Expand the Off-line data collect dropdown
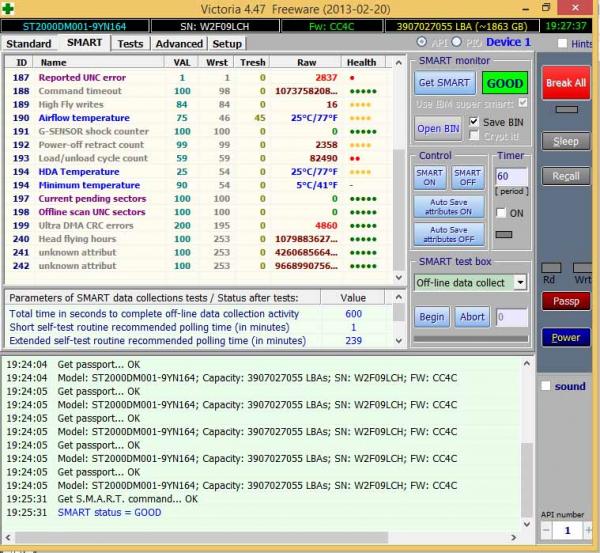This screenshot has width=600, height=553. [x=520, y=283]
